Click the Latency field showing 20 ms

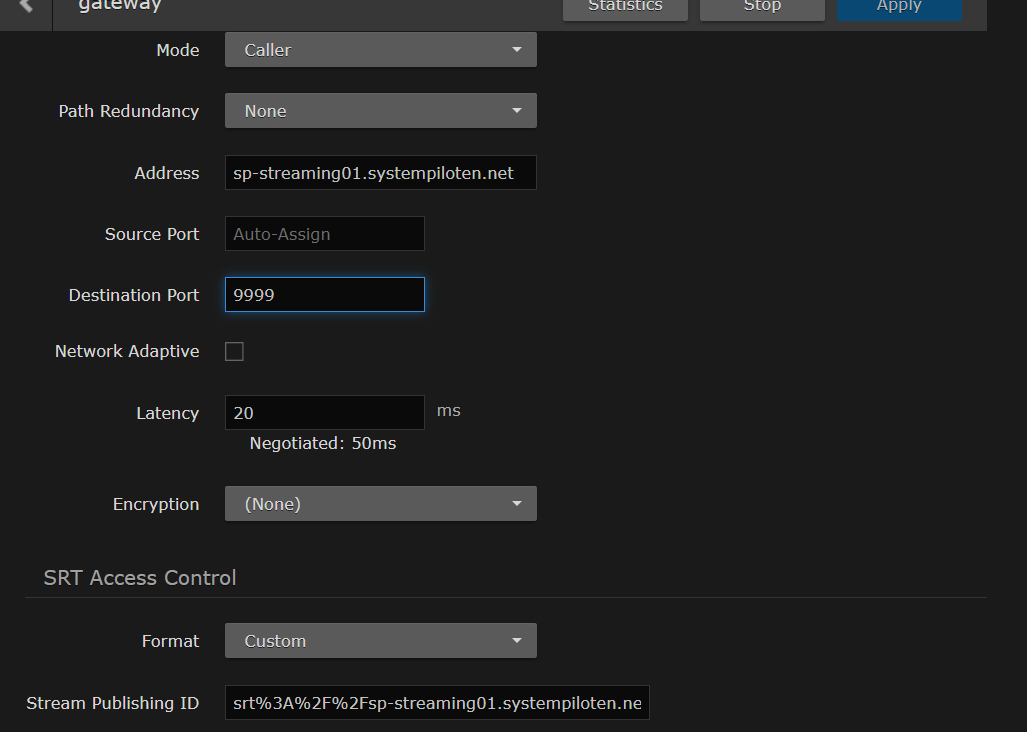[x=324, y=412]
